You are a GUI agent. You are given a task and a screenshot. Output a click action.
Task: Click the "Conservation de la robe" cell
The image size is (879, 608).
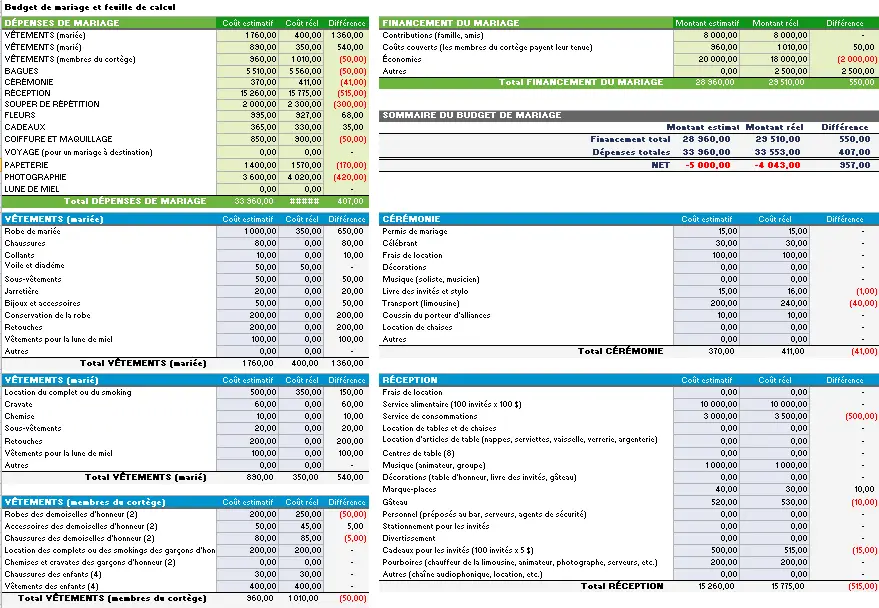point(47,315)
